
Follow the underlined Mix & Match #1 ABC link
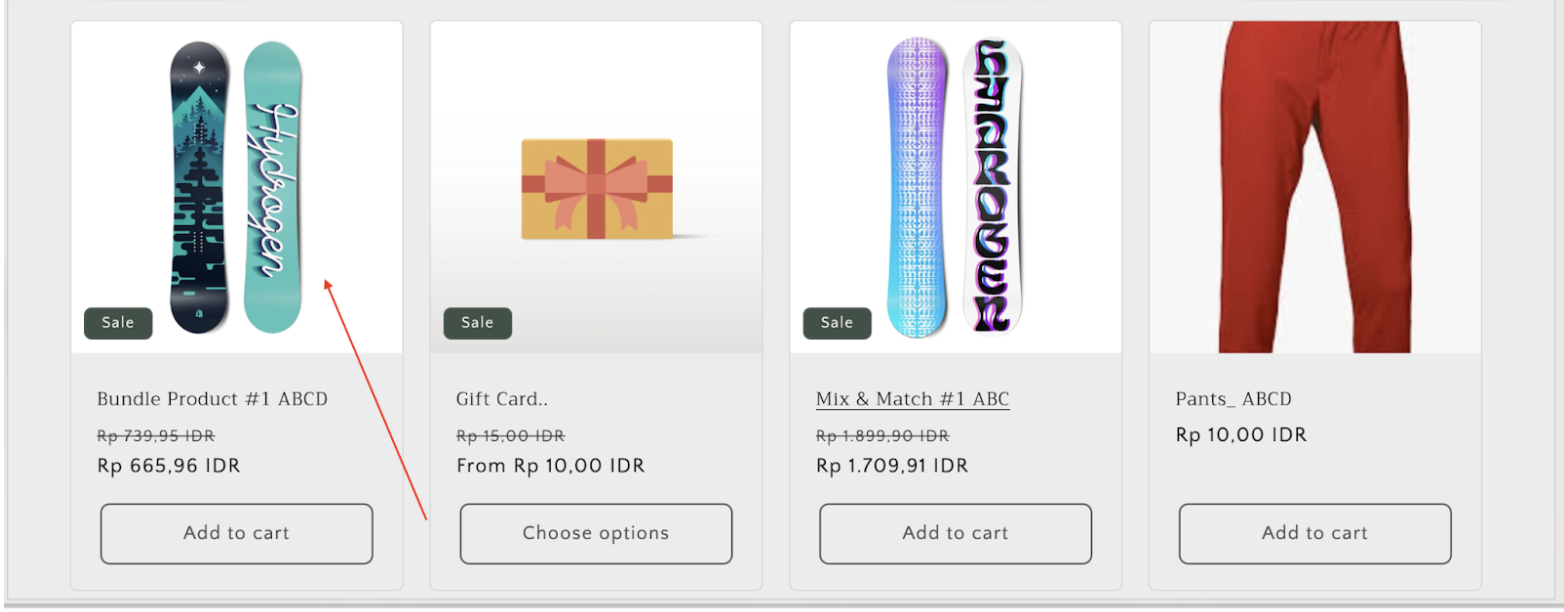pos(912,399)
